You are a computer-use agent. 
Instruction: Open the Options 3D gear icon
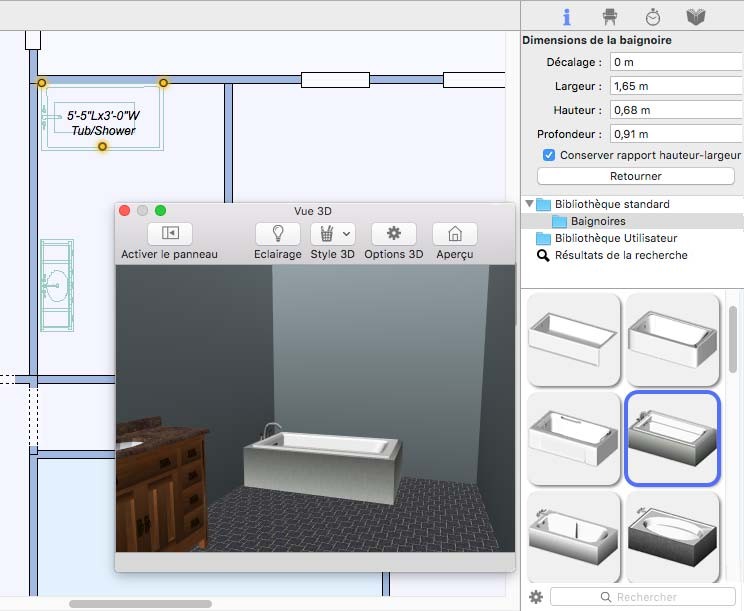(393, 233)
